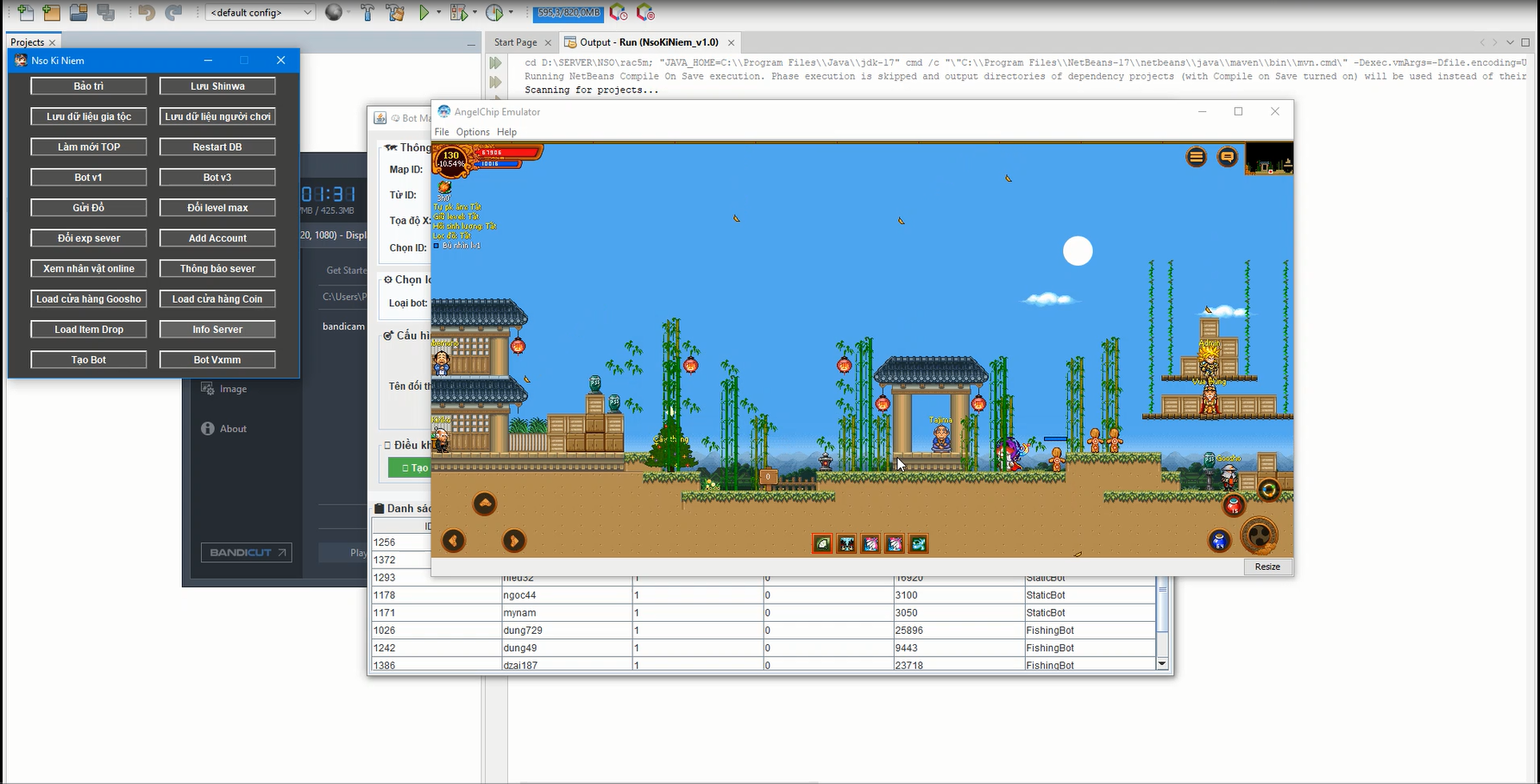Click the Restart DB button

pos(217,147)
